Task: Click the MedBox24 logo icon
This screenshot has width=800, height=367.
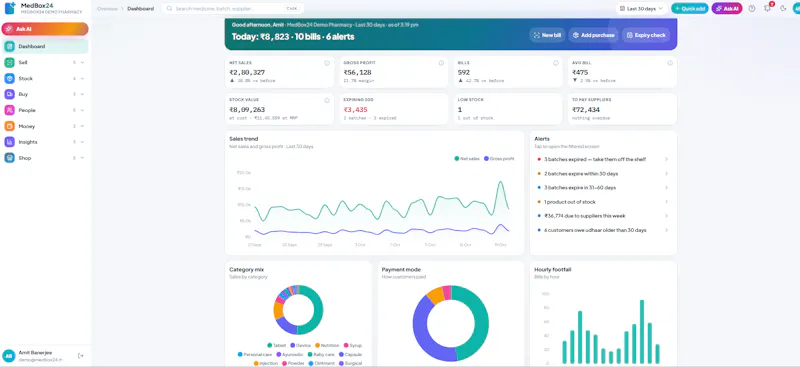Action: pyautogui.click(x=10, y=8)
